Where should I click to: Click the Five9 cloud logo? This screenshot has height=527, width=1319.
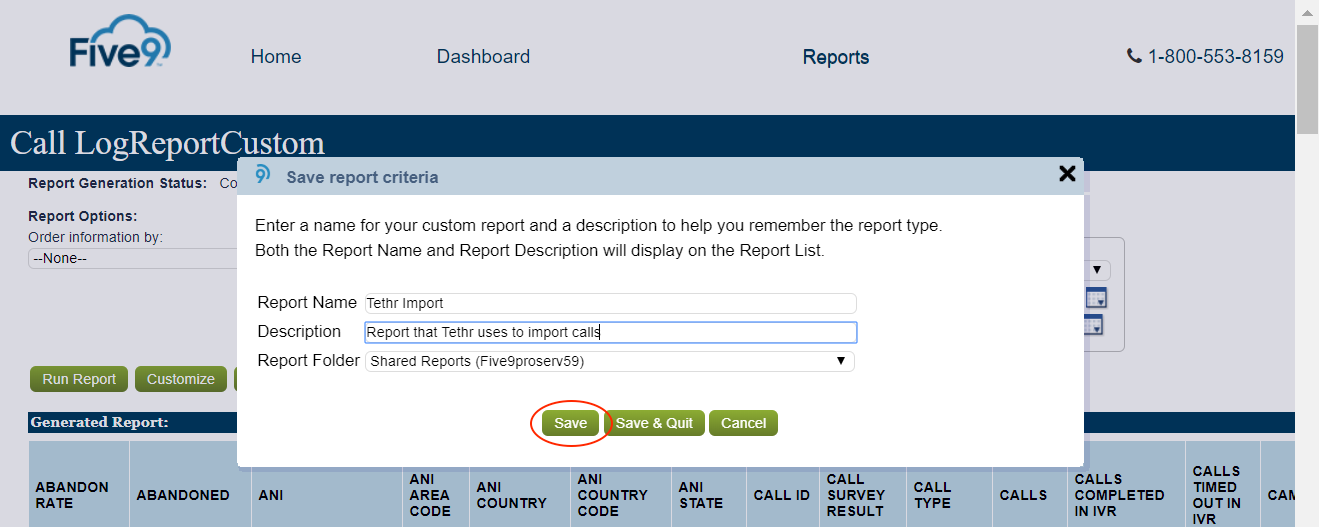pos(120,41)
